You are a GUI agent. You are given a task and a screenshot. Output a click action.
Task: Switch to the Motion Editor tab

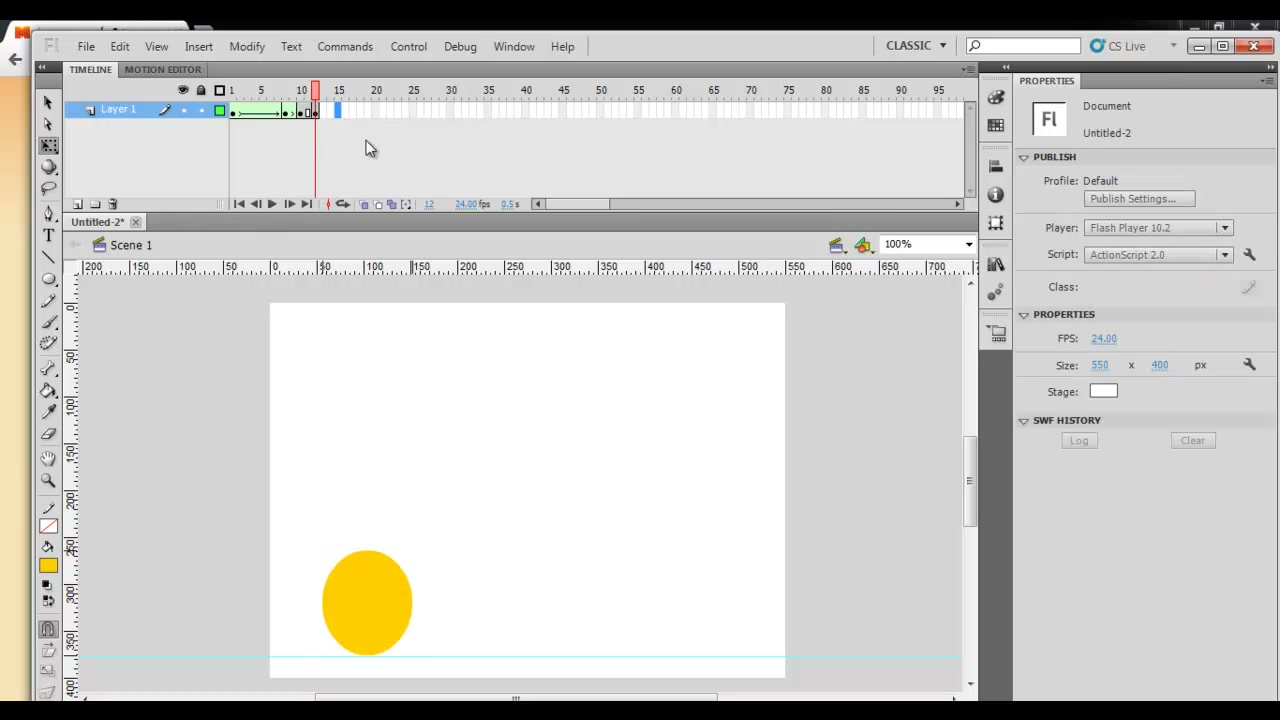click(163, 69)
